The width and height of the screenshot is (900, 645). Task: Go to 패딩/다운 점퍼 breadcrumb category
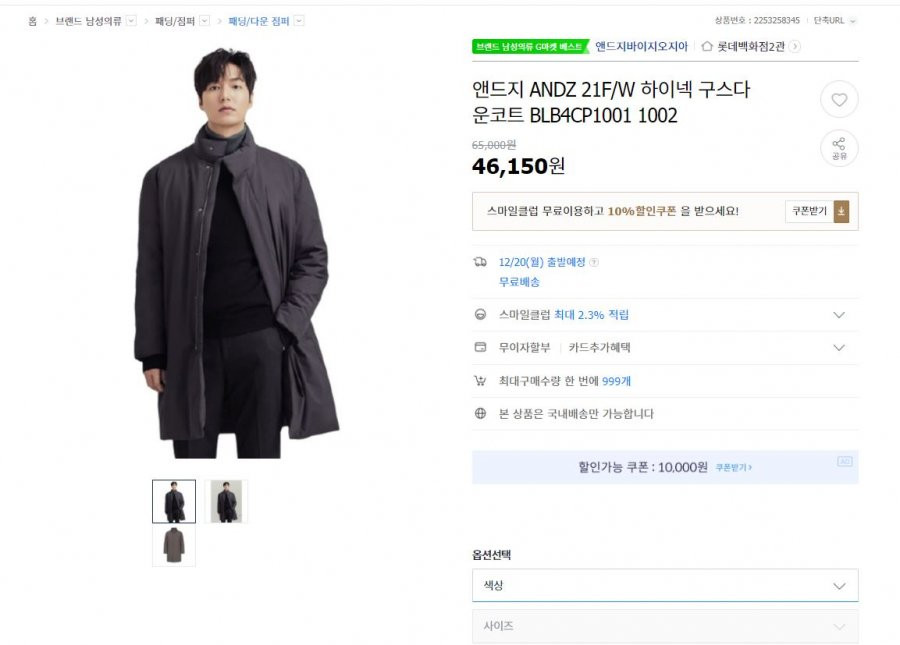[258, 21]
